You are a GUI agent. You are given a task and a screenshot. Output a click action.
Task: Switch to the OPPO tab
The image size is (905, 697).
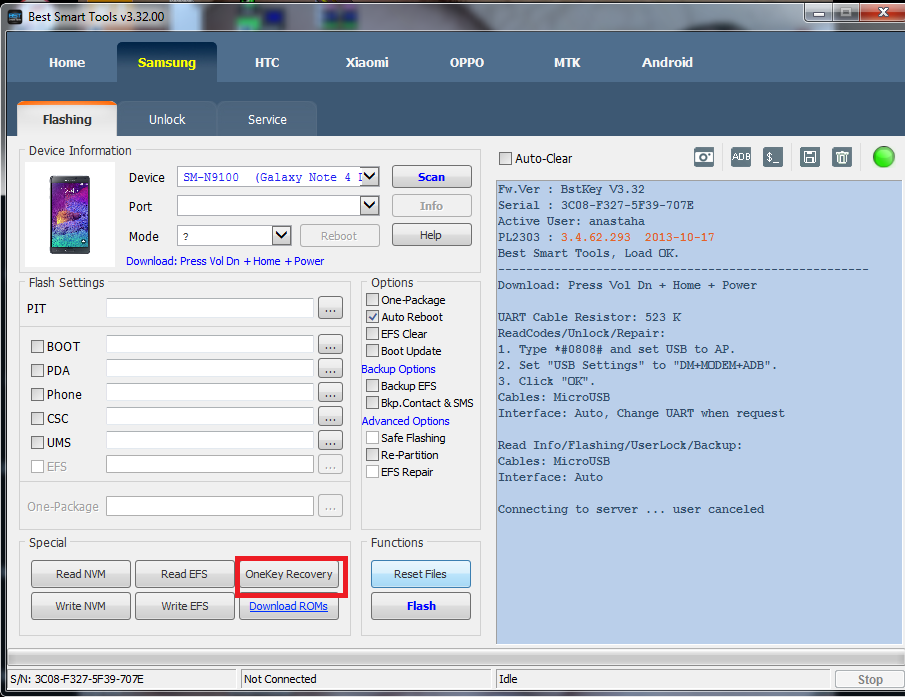(467, 62)
